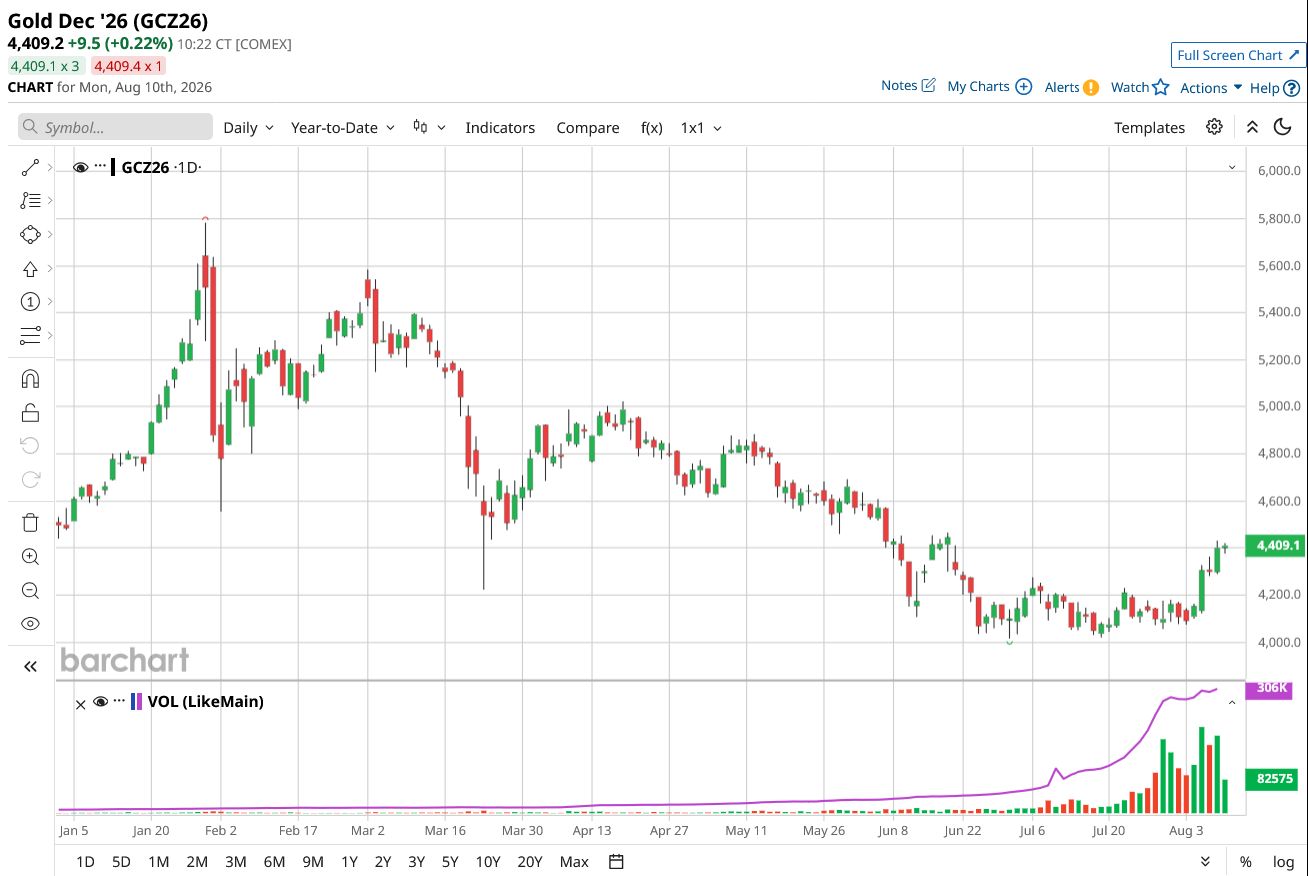Image resolution: width=1308 pixels, height=876 pixels.
Task: Click the Full Screen Chart button
Action: coord(1238,55)
